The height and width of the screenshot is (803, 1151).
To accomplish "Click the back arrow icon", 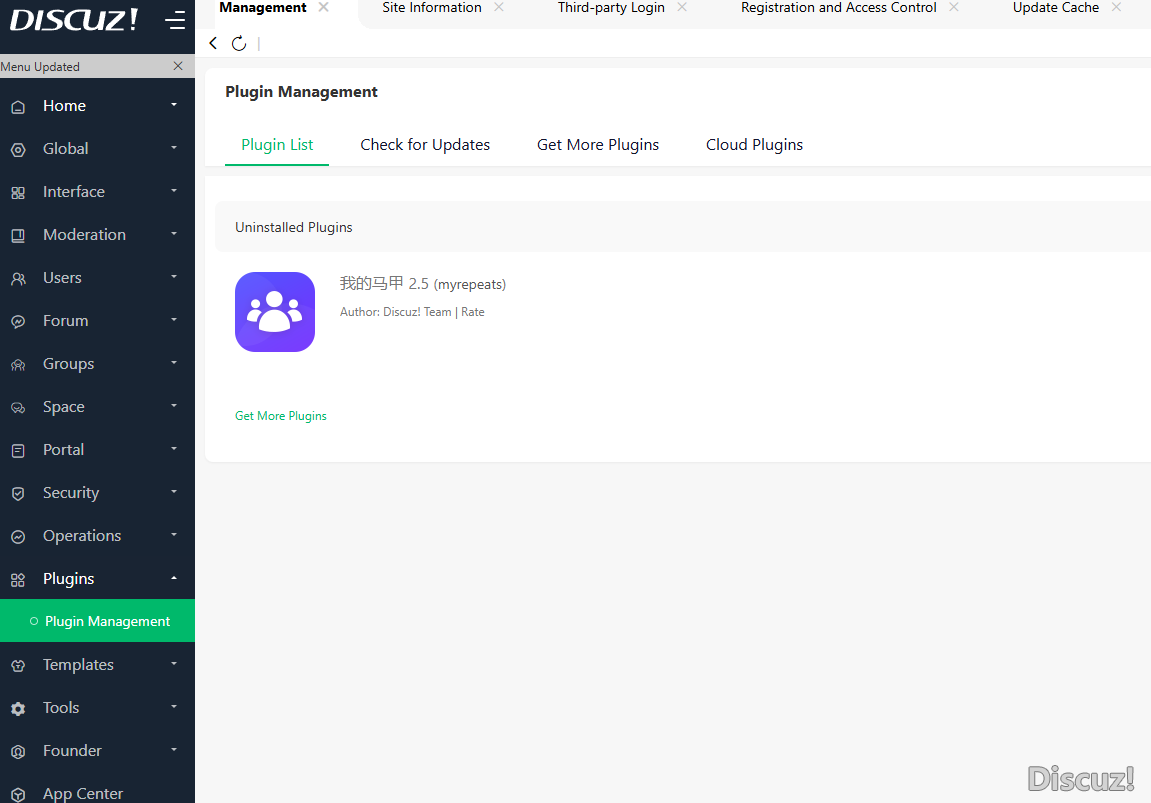I will pyautogui.click(x=213, y=43).
